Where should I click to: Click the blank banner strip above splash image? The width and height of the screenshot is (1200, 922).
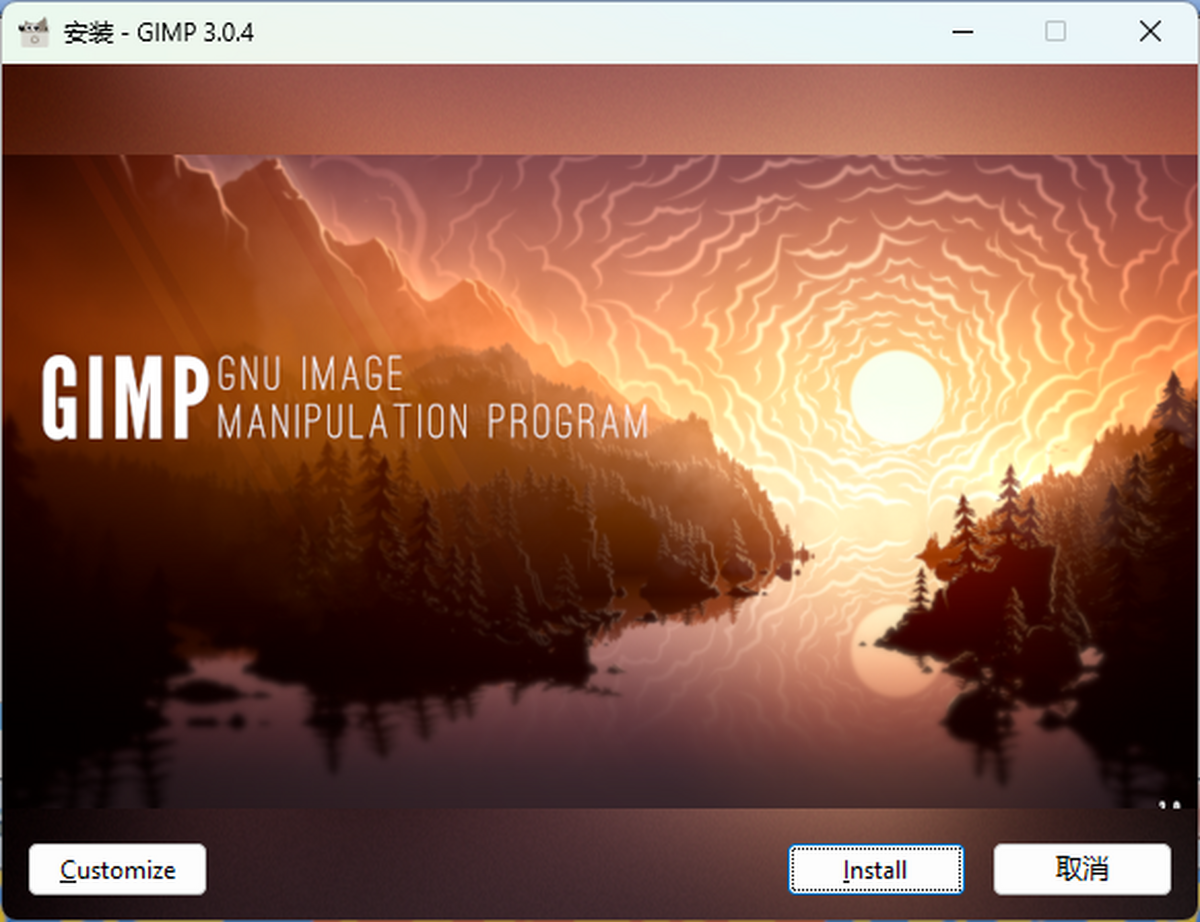[x=600, y=110]
